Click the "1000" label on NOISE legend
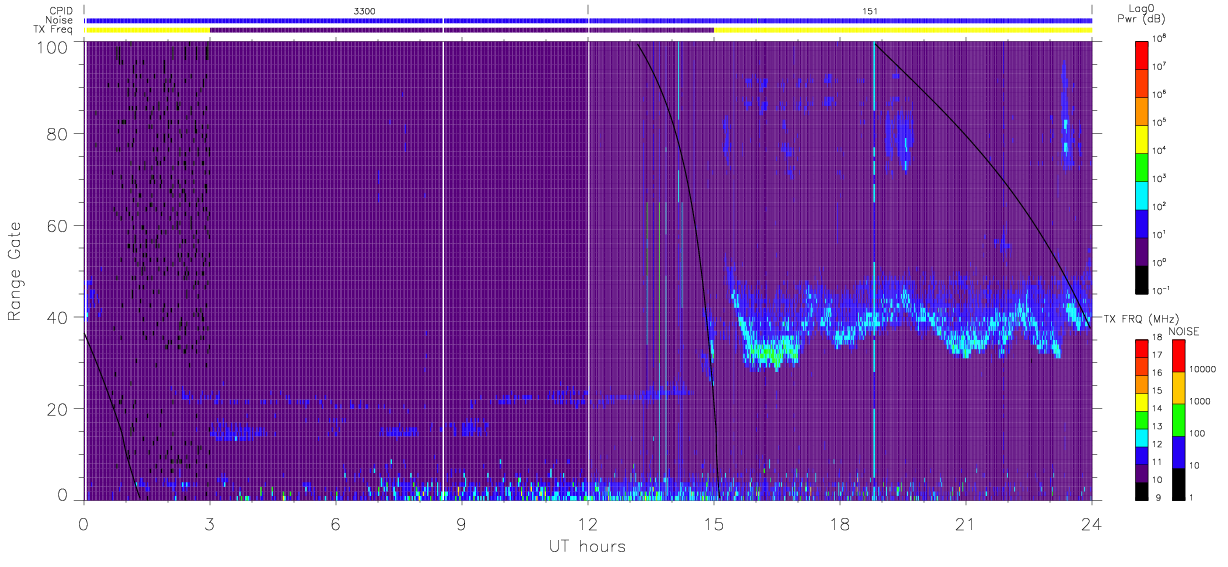 (1201, 400)
